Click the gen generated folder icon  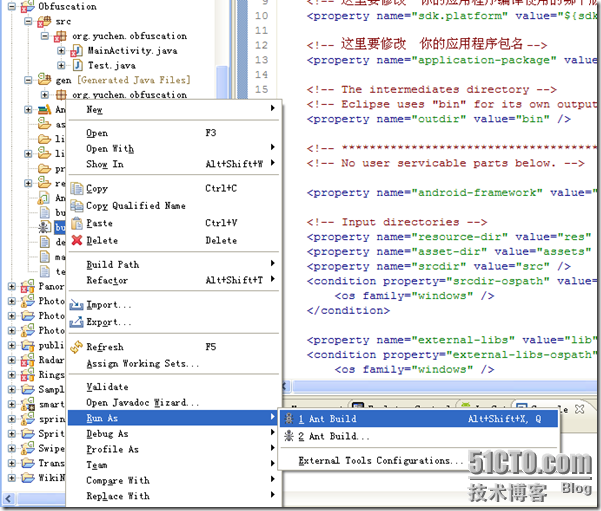tap(44, 80)
